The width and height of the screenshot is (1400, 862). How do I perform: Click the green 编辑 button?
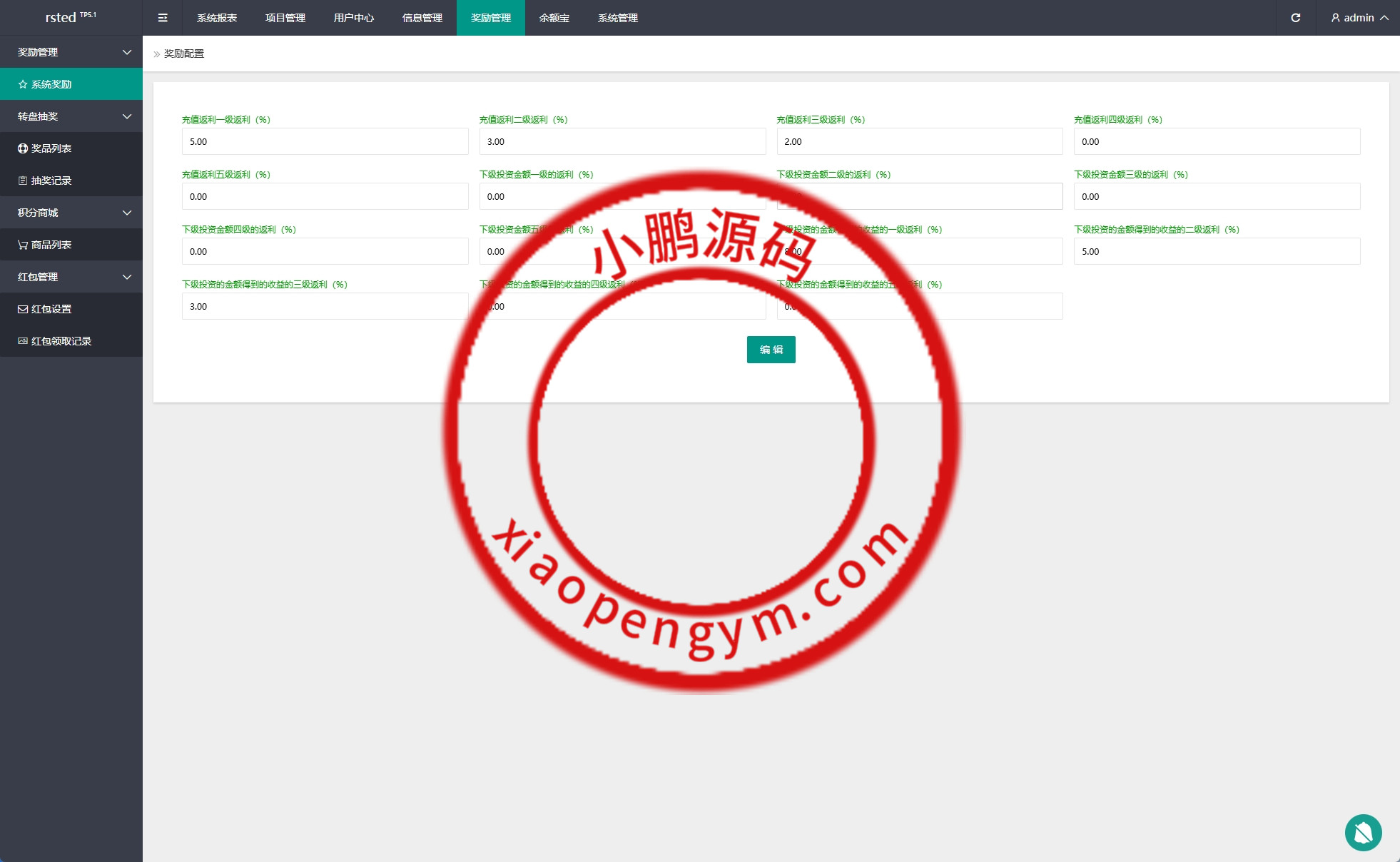771,350
